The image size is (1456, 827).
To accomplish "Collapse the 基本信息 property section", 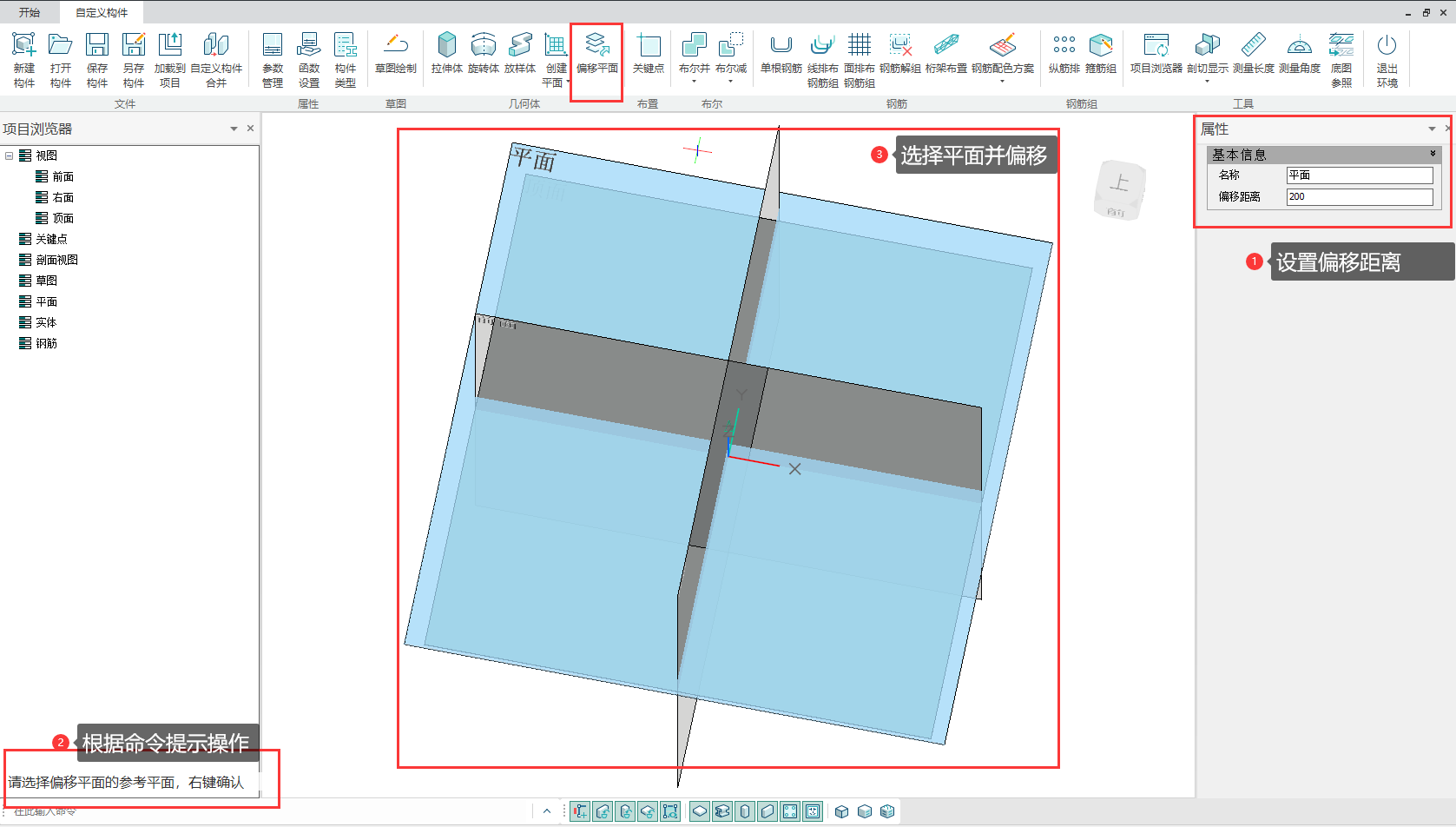I will (1433, 154).
